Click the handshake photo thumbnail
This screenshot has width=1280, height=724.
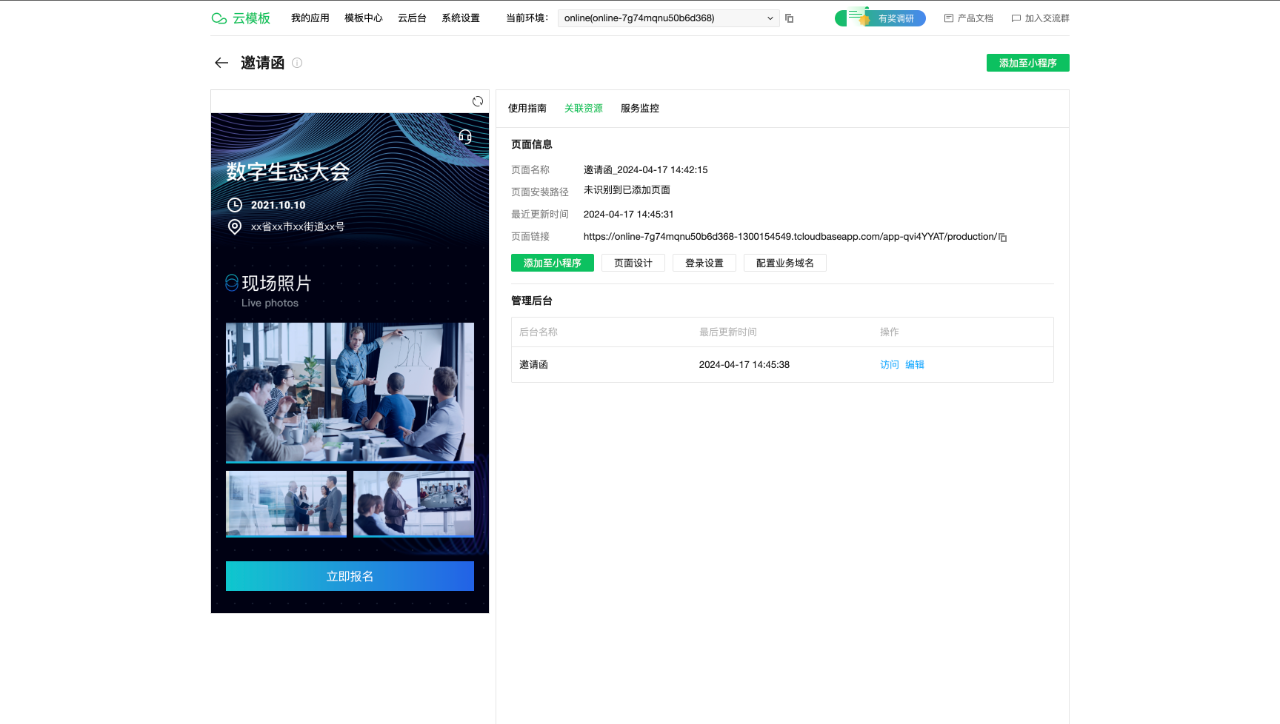click(286, 504)
